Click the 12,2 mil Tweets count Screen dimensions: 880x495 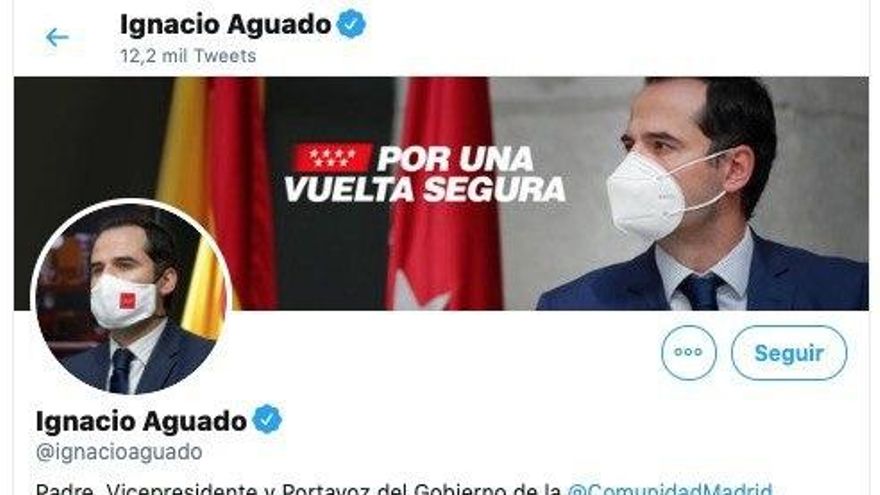(x=188, y=56)
